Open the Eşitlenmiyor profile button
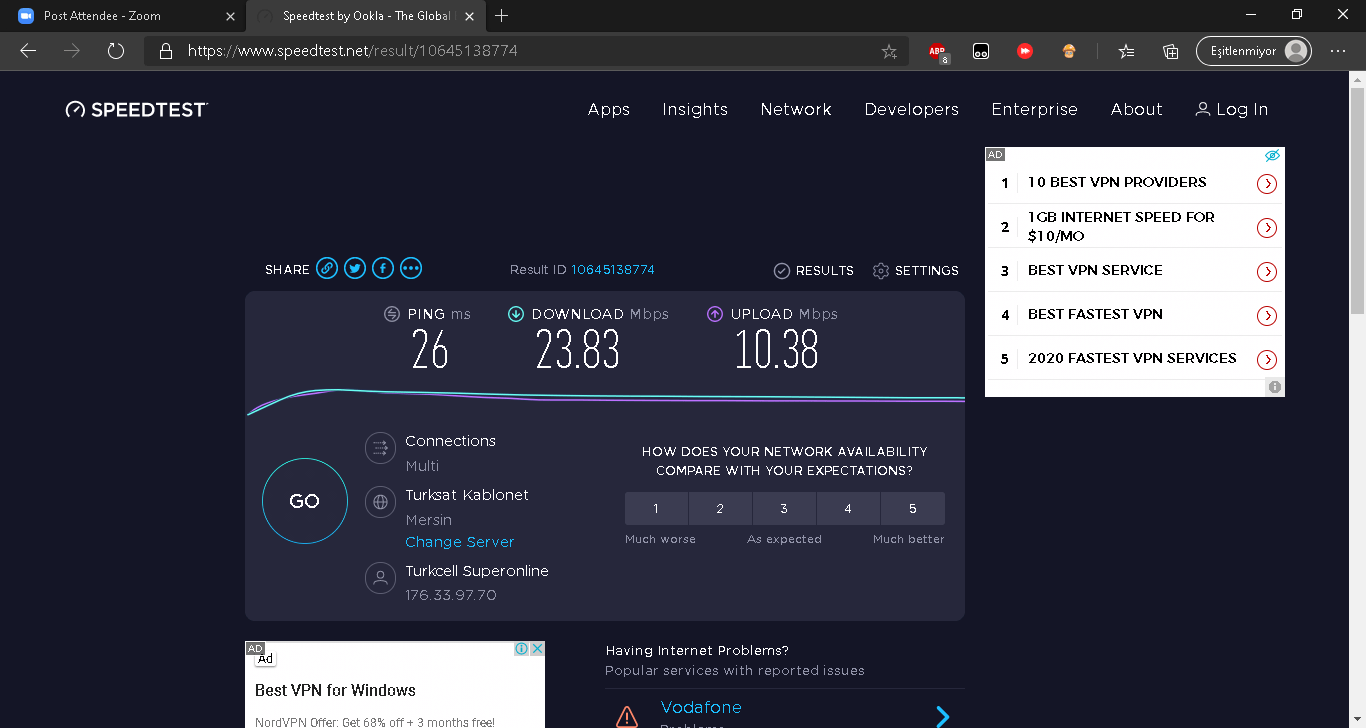The image size is (1366, 728). [1254, 51]
